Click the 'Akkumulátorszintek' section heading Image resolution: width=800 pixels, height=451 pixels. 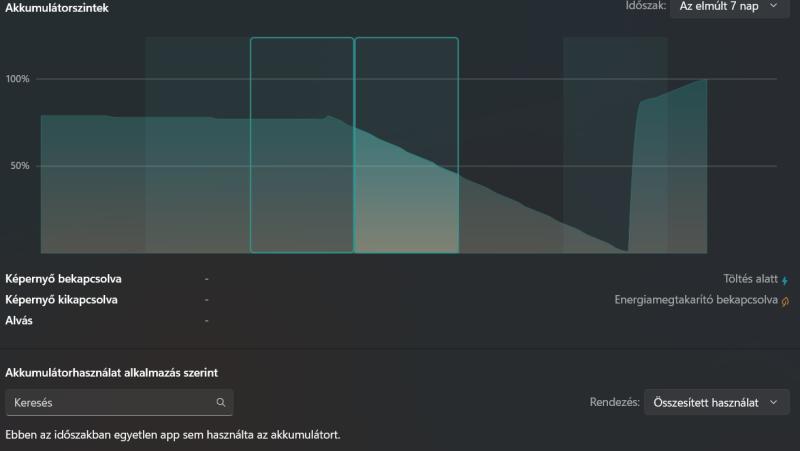click(57, 8)
